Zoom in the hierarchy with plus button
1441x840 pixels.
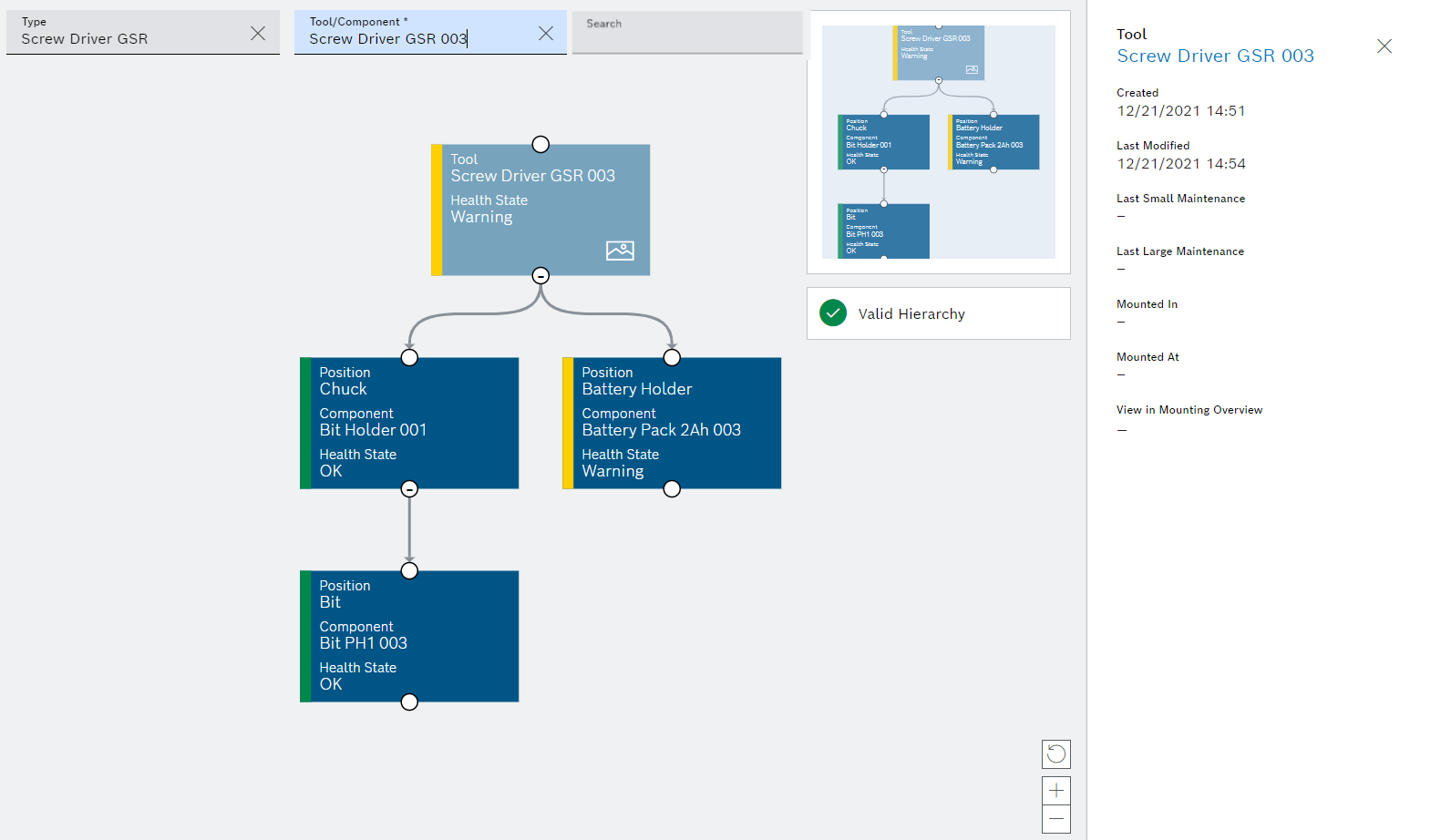(x=1056, y=791)
